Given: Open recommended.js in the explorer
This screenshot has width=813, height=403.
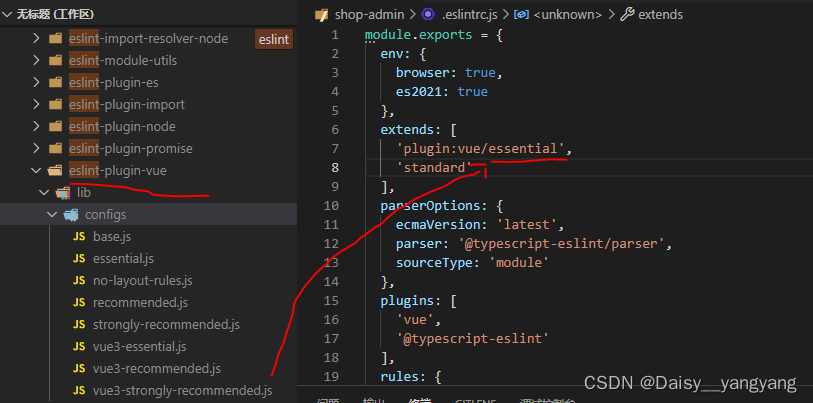Looking at the screenshot, I should pyautogui.click(x=141, y=303).
